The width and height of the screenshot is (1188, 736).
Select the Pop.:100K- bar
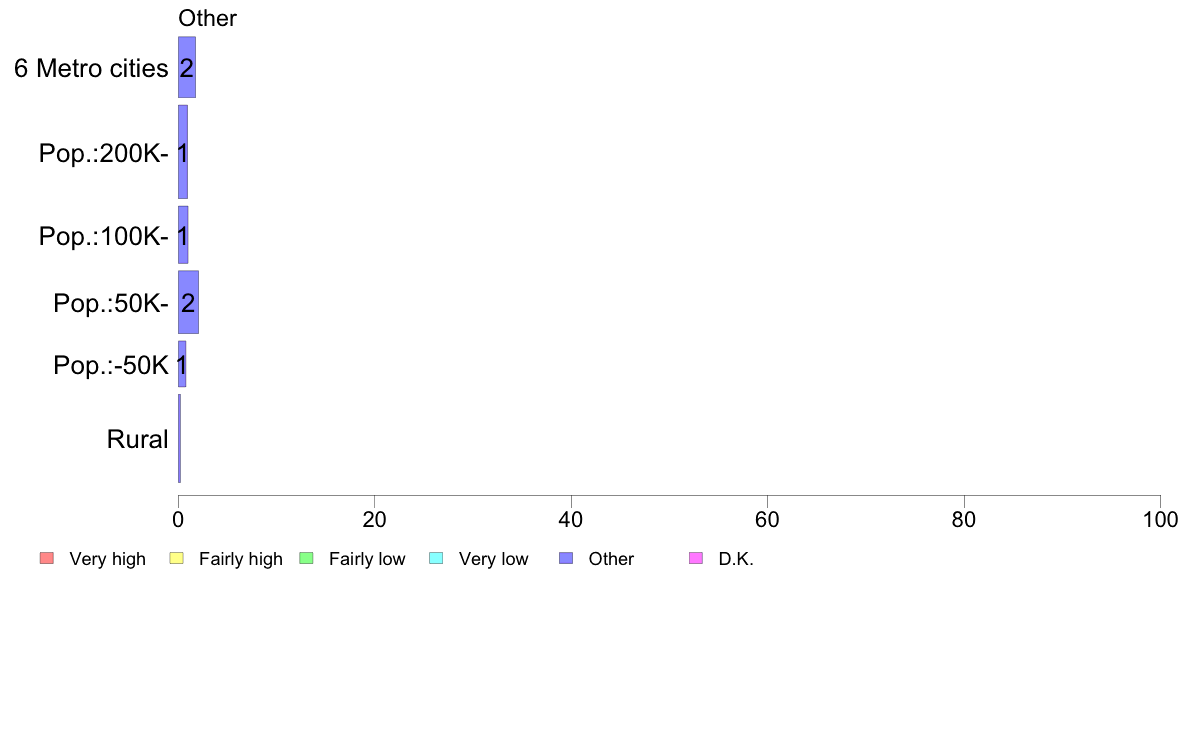click(x=183, y=235)
